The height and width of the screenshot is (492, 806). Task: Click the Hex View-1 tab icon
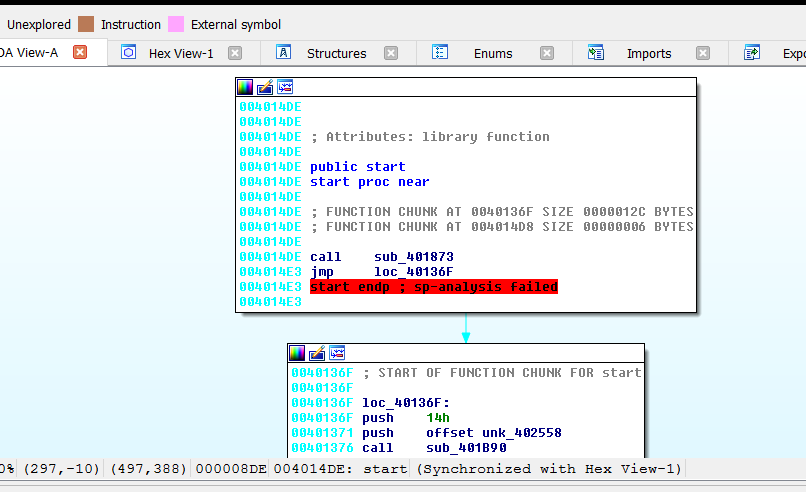tap(129, 53)
